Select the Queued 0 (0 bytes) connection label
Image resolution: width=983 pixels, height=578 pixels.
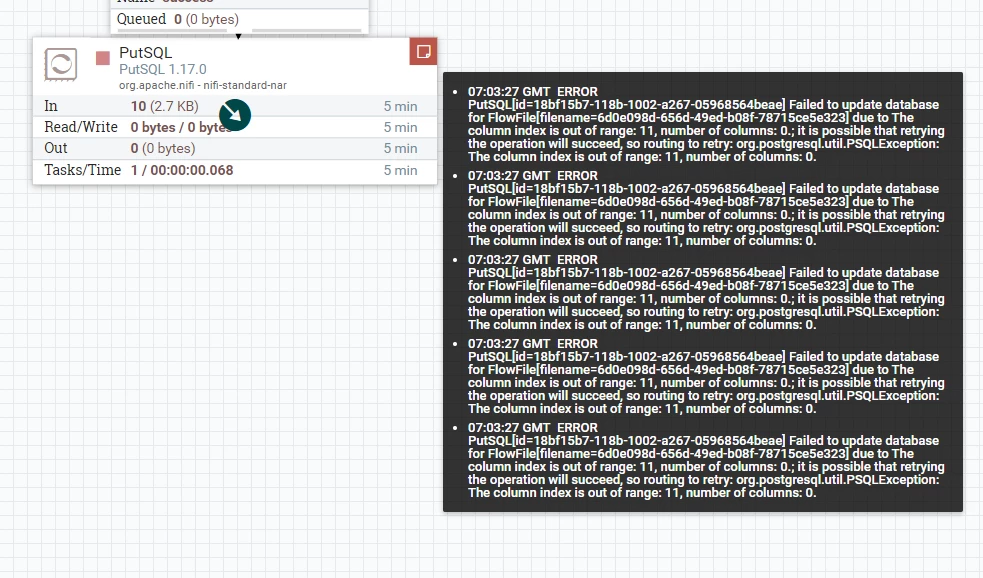click(178, 19)
